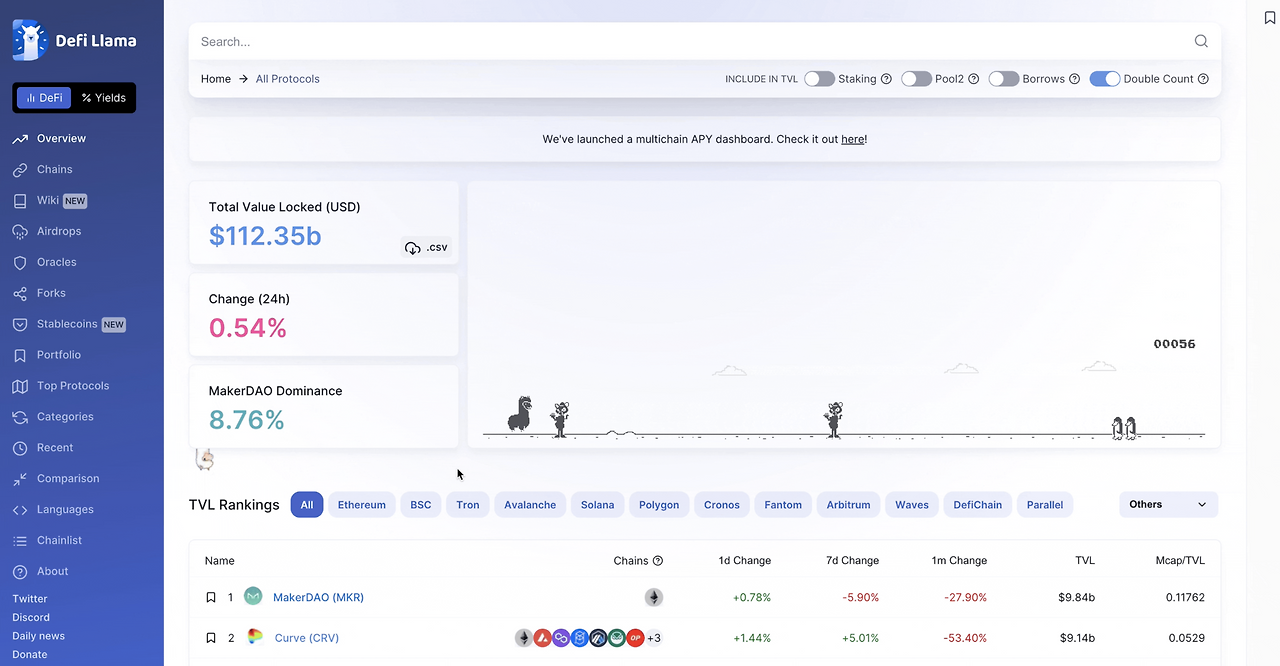Image resolution: width=1280 pixels, height=666 pixels.
Task: Filter rankings by Arbitrum
Action: [849, 505]
